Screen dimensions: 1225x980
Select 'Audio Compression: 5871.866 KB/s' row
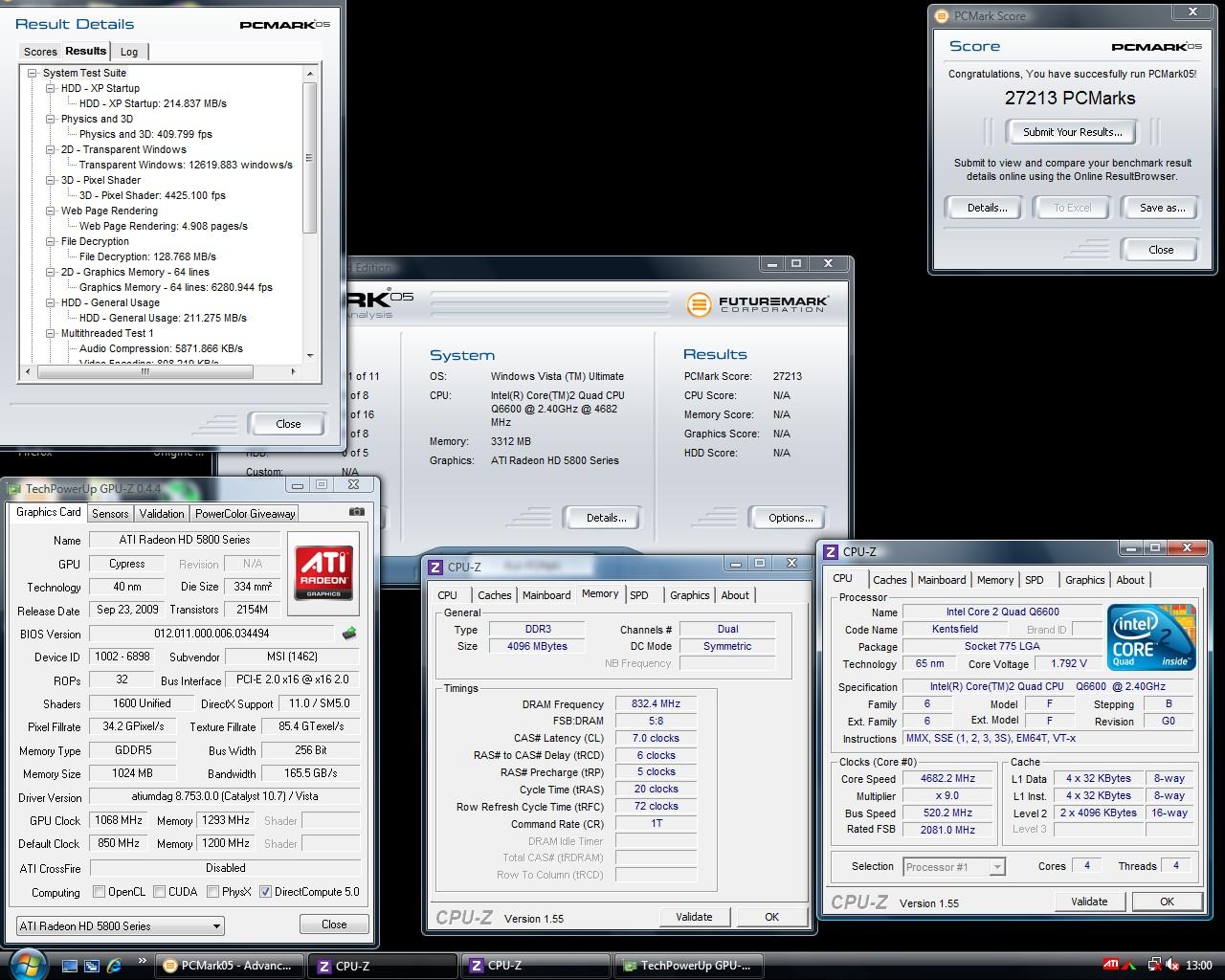[161, 348]
